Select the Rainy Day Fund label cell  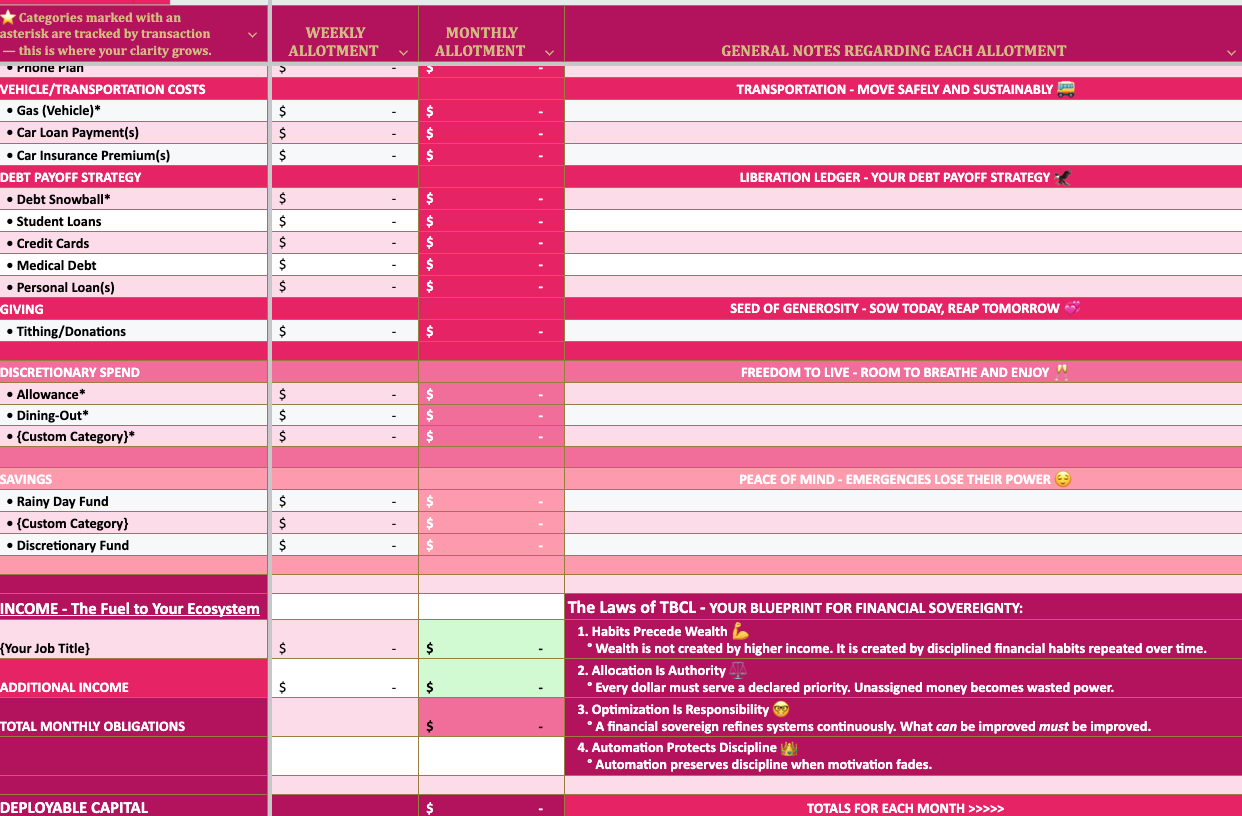click(134, 501)
